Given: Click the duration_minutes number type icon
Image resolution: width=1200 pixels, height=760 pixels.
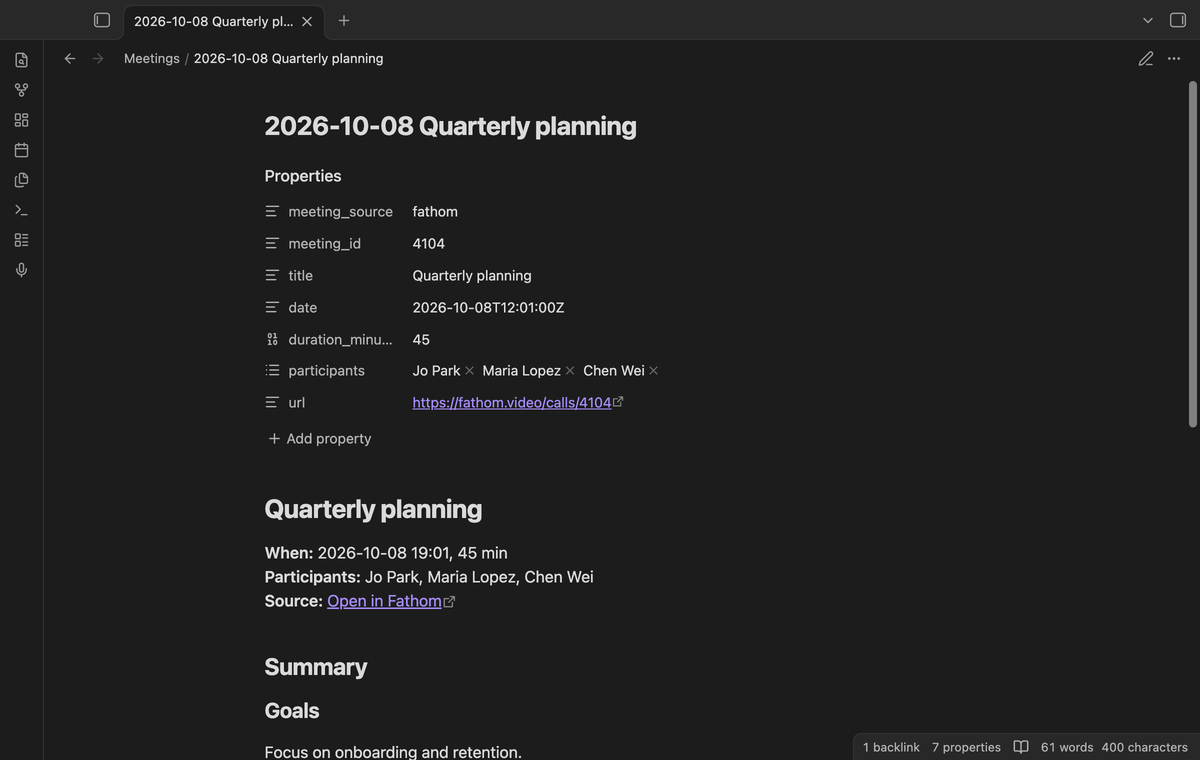Looking at the screenshot, I should tap(272, 340).
